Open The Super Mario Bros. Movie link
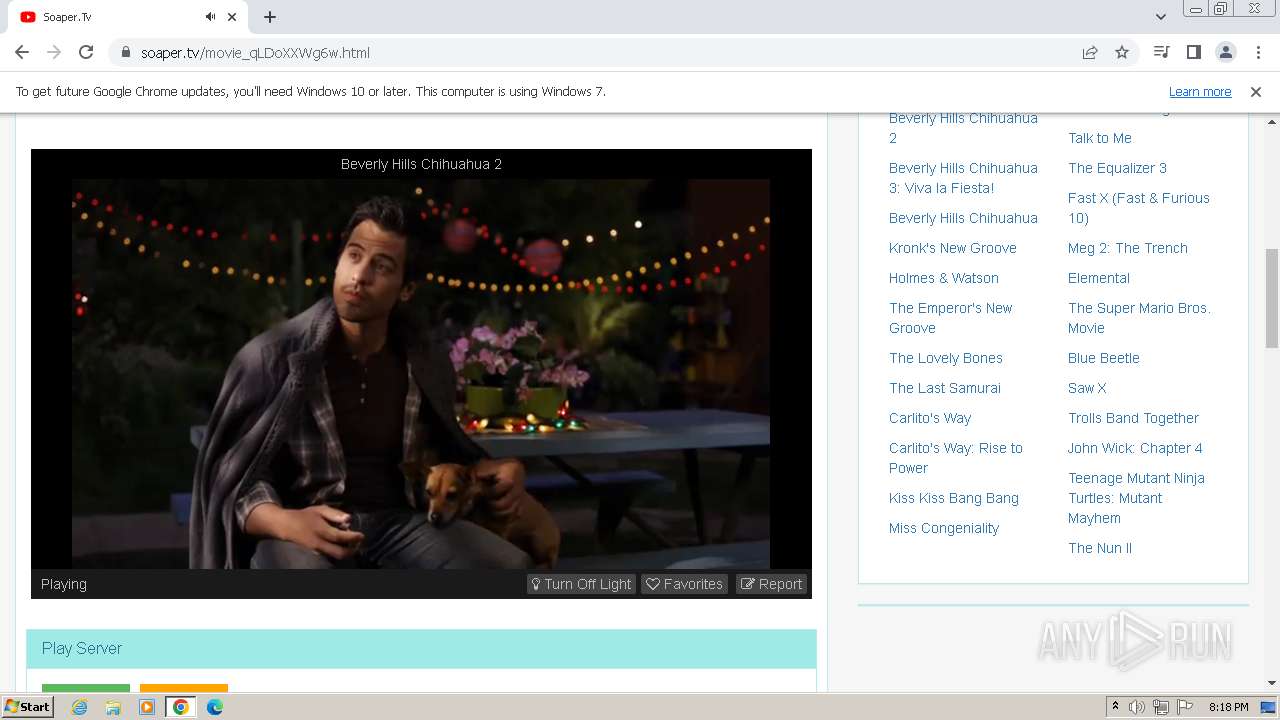Viewport: 1280px width, 720px height. [x=1139, y=318]
